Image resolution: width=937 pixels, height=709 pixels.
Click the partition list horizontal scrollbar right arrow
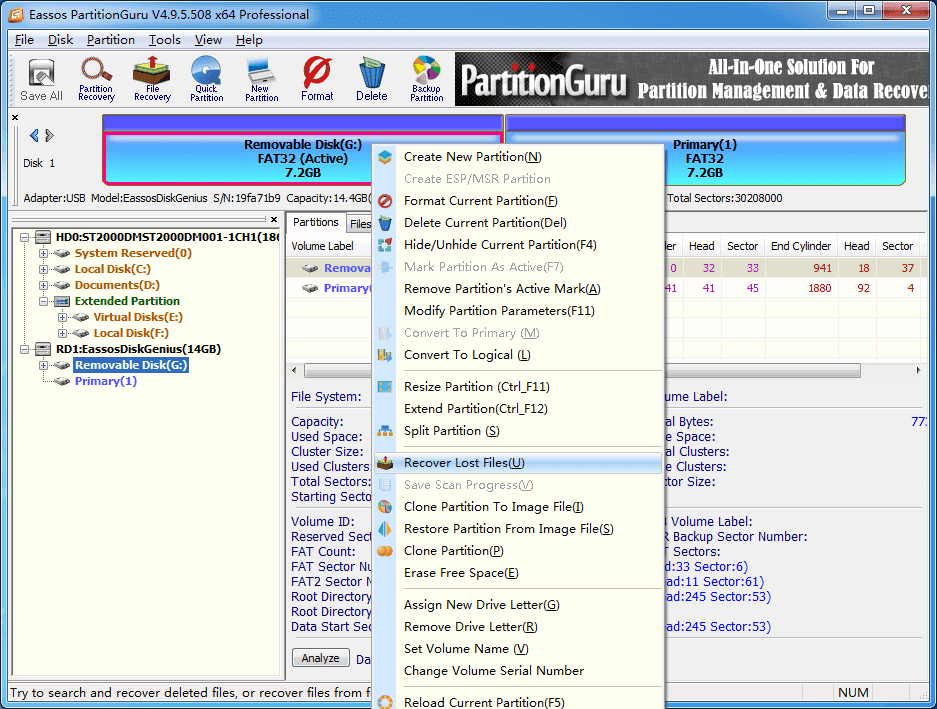[918, 371]
